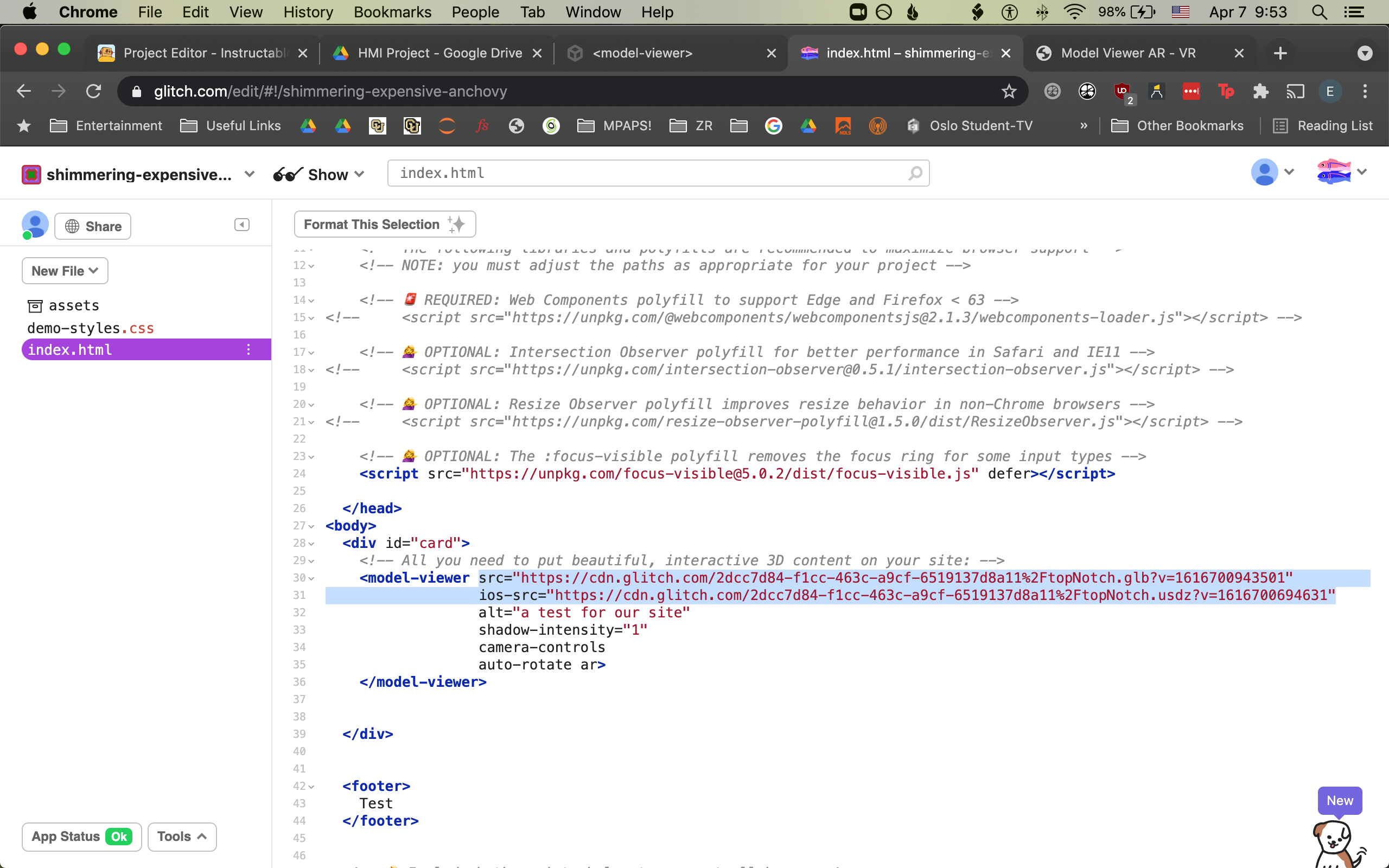Viewport: 1389px width, 868px height.
Task: Click the collapse sidebar arrow icon
Action: (x=242, y=224)
